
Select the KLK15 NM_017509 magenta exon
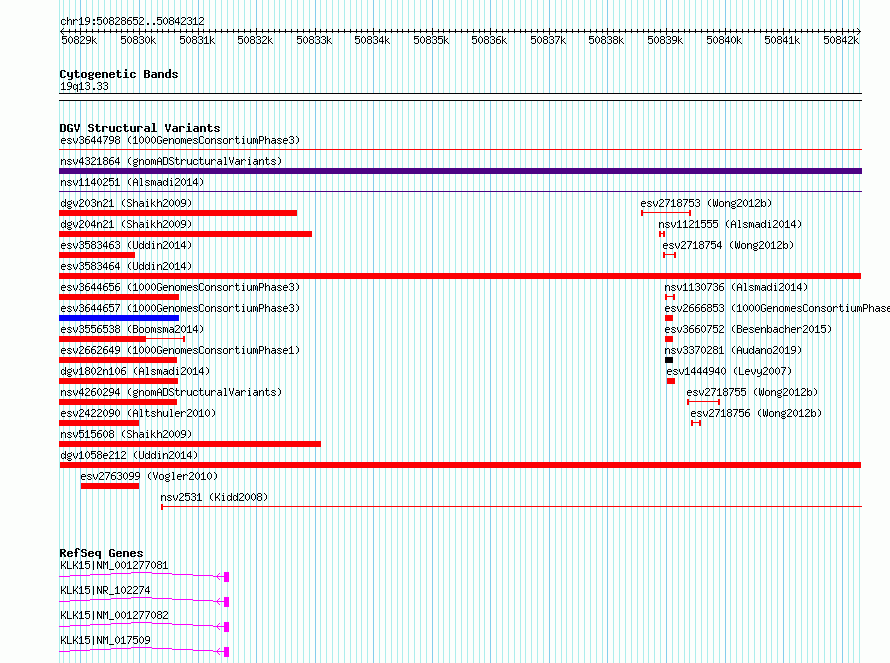[x=226, y=652]
